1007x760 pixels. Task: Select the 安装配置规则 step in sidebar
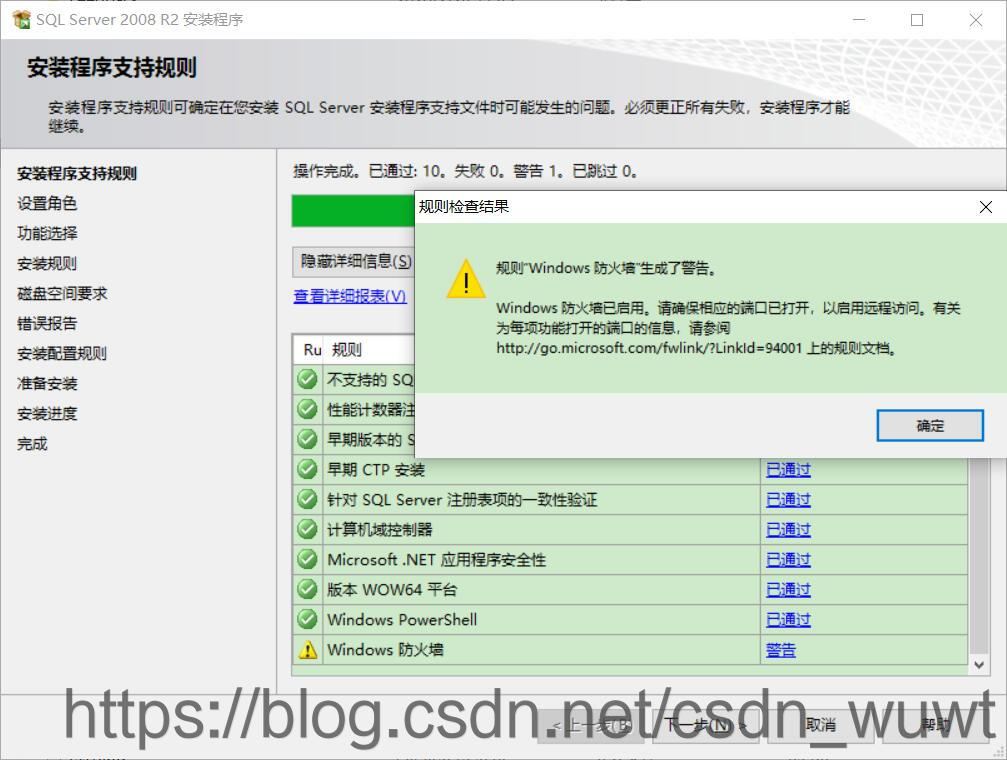coord(62,353)
